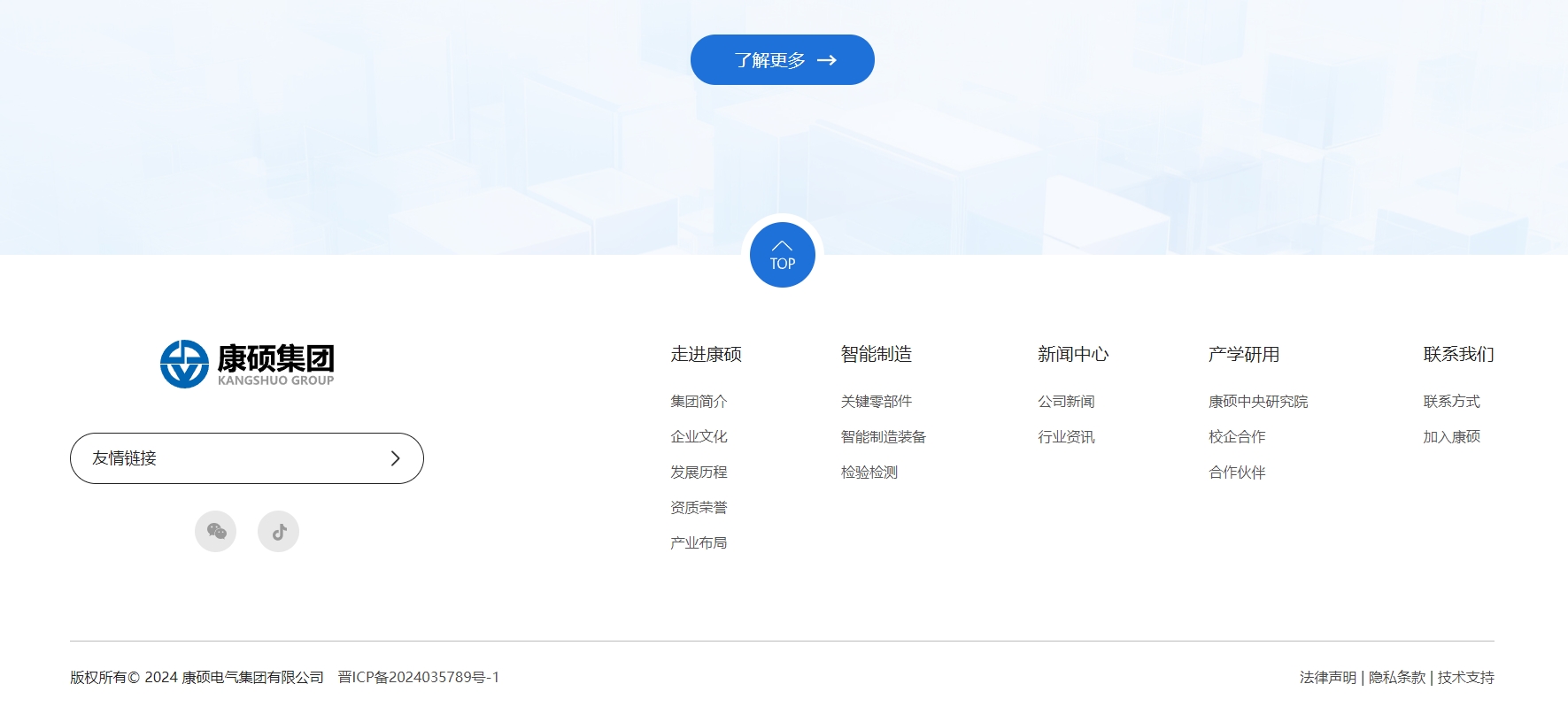Image resolution: width=1568 pixels, height=707 pixels.
Task: Open the 隐私条款 footer link
Action: (x=1397, y=678)
